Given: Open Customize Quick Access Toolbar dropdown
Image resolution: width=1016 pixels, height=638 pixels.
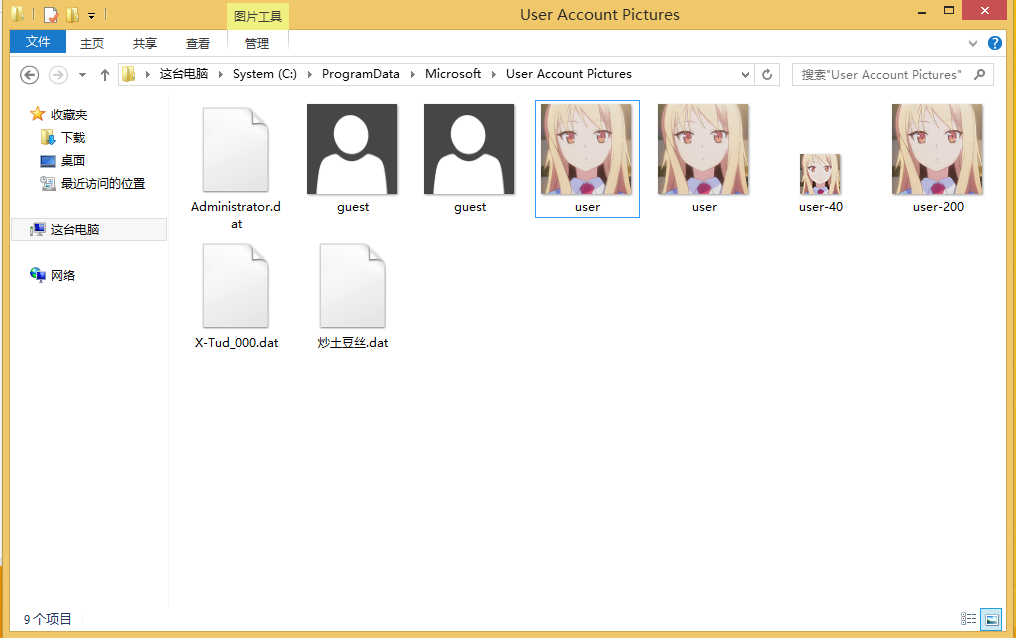Looking at the screenshot, I should [x=91, y=15].
